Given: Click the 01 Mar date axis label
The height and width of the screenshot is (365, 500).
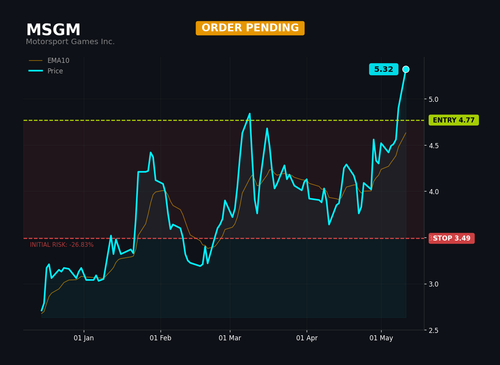Looking at the screenshot, I should point(230,338).
